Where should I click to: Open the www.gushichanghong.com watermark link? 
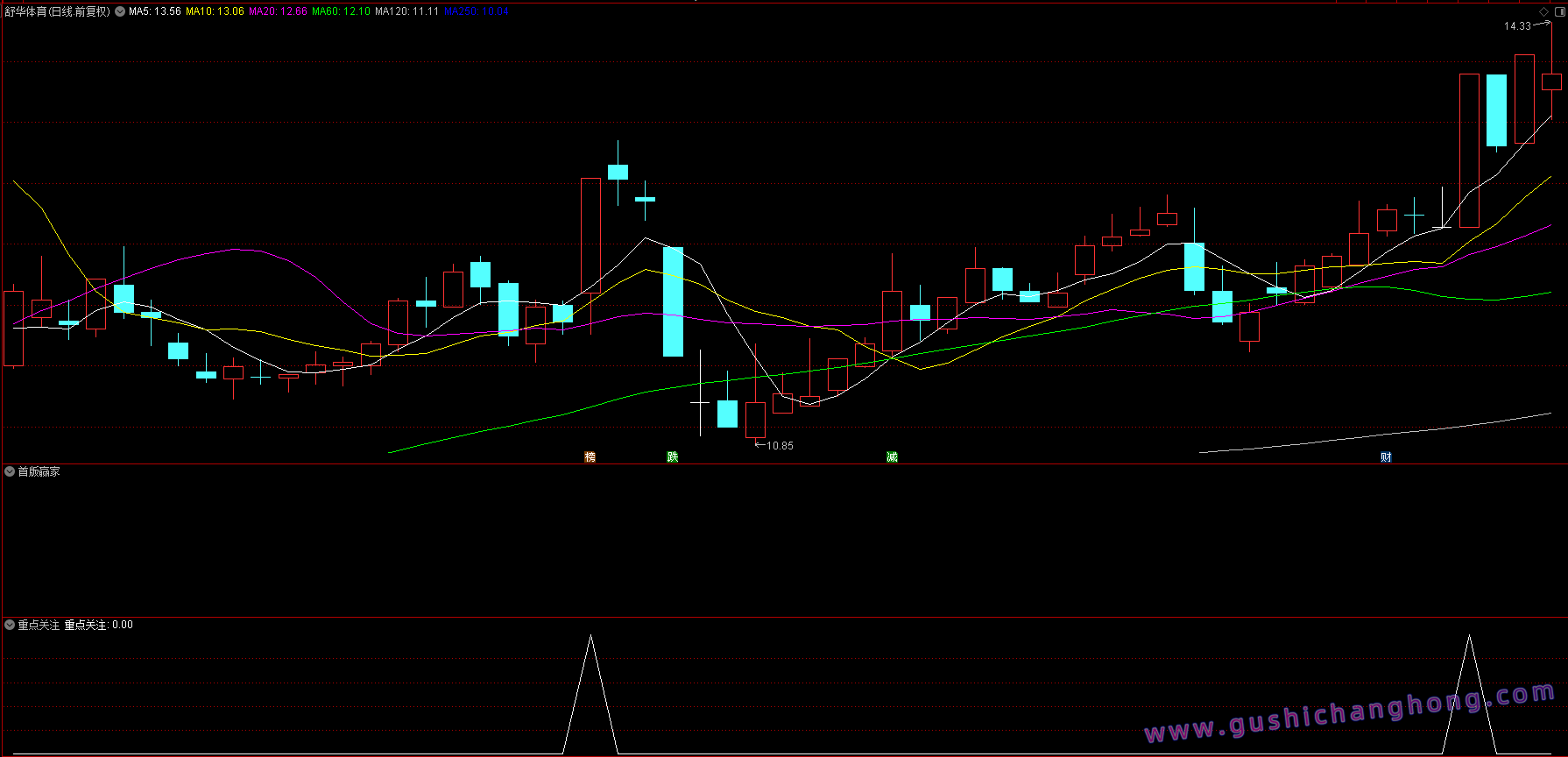[1349, 713]
